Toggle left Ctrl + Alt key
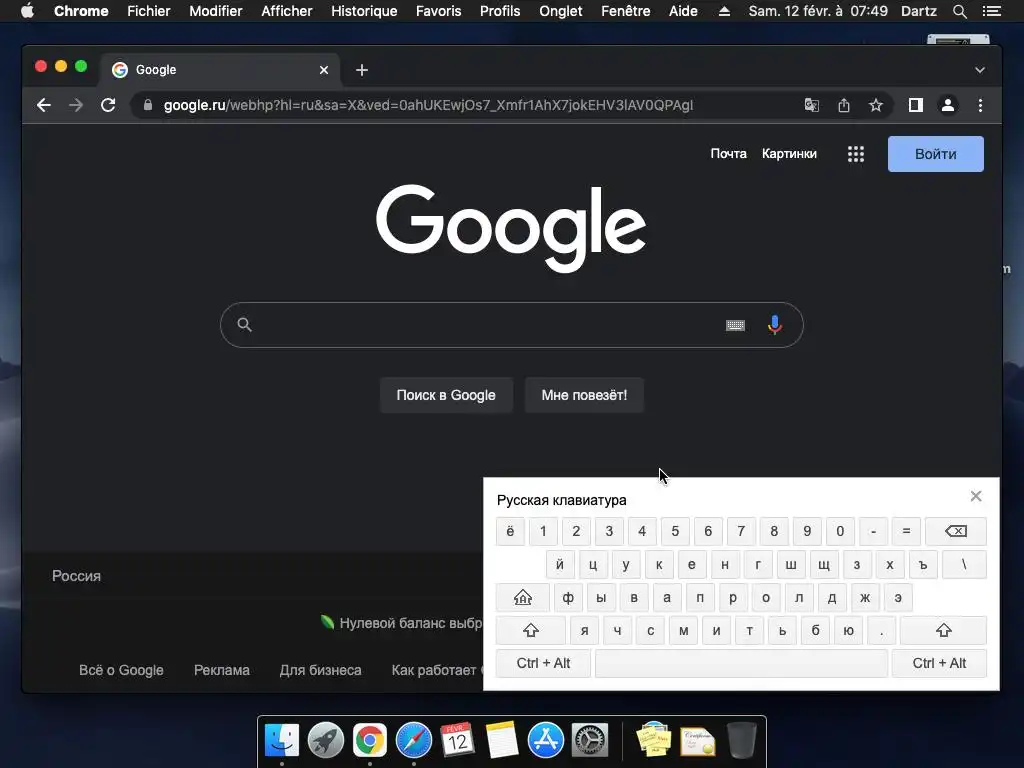Viewport: 1024px width, 768px height. point(543,664)
